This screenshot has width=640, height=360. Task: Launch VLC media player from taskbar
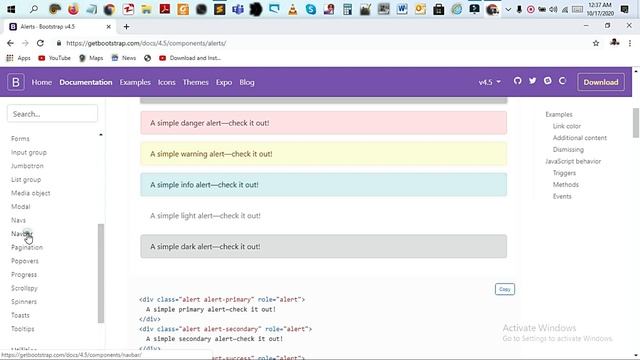point(293,9)
